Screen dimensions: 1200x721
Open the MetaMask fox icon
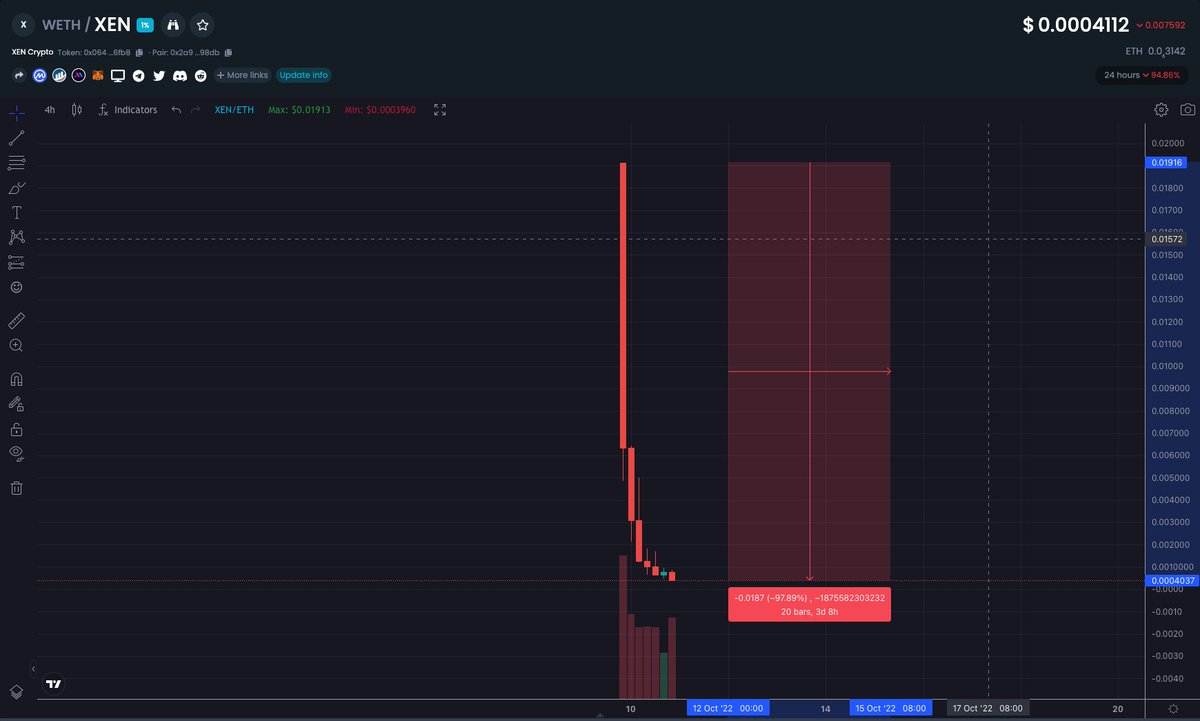tap(98, 75)
